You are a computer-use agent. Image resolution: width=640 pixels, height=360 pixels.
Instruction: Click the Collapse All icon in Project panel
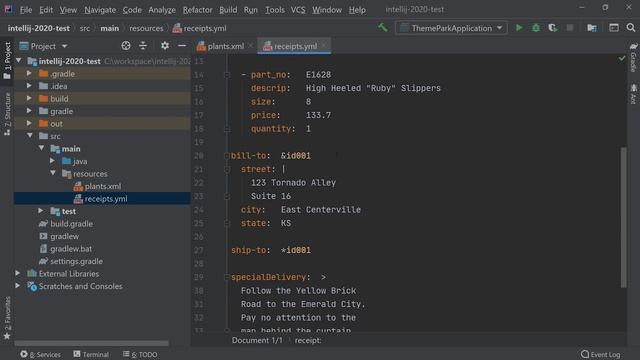143,46
